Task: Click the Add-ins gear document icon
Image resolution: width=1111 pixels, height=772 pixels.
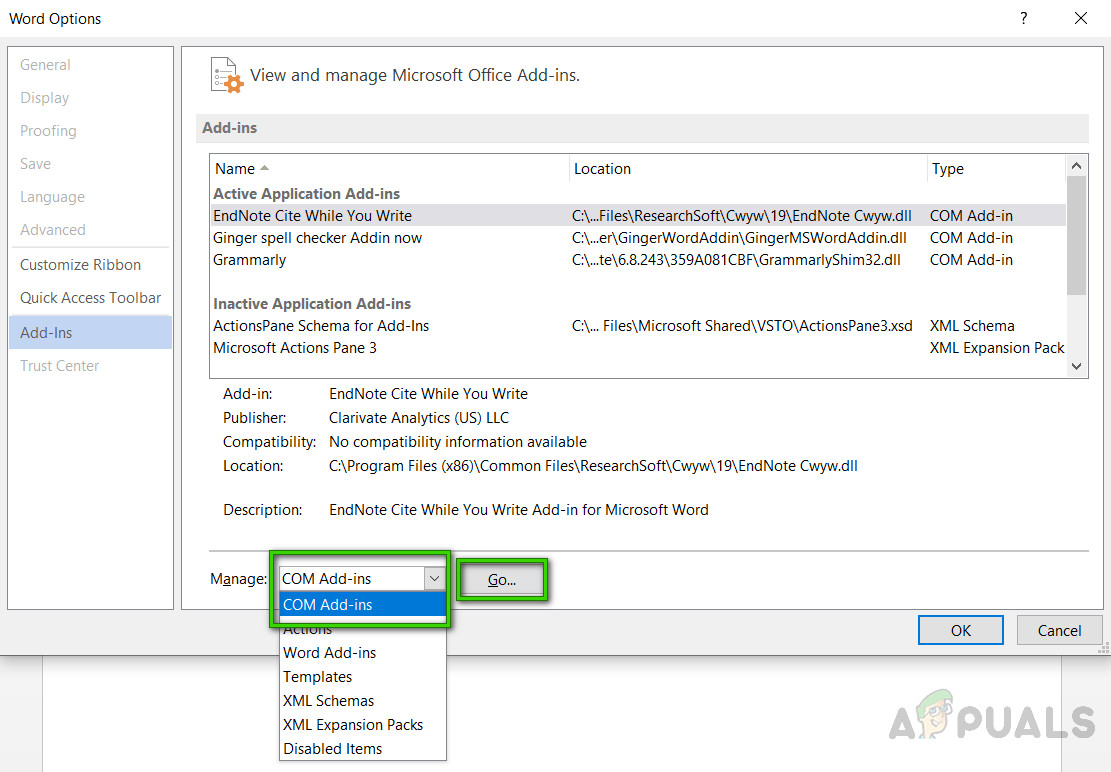Action: (x=227, y=75)
